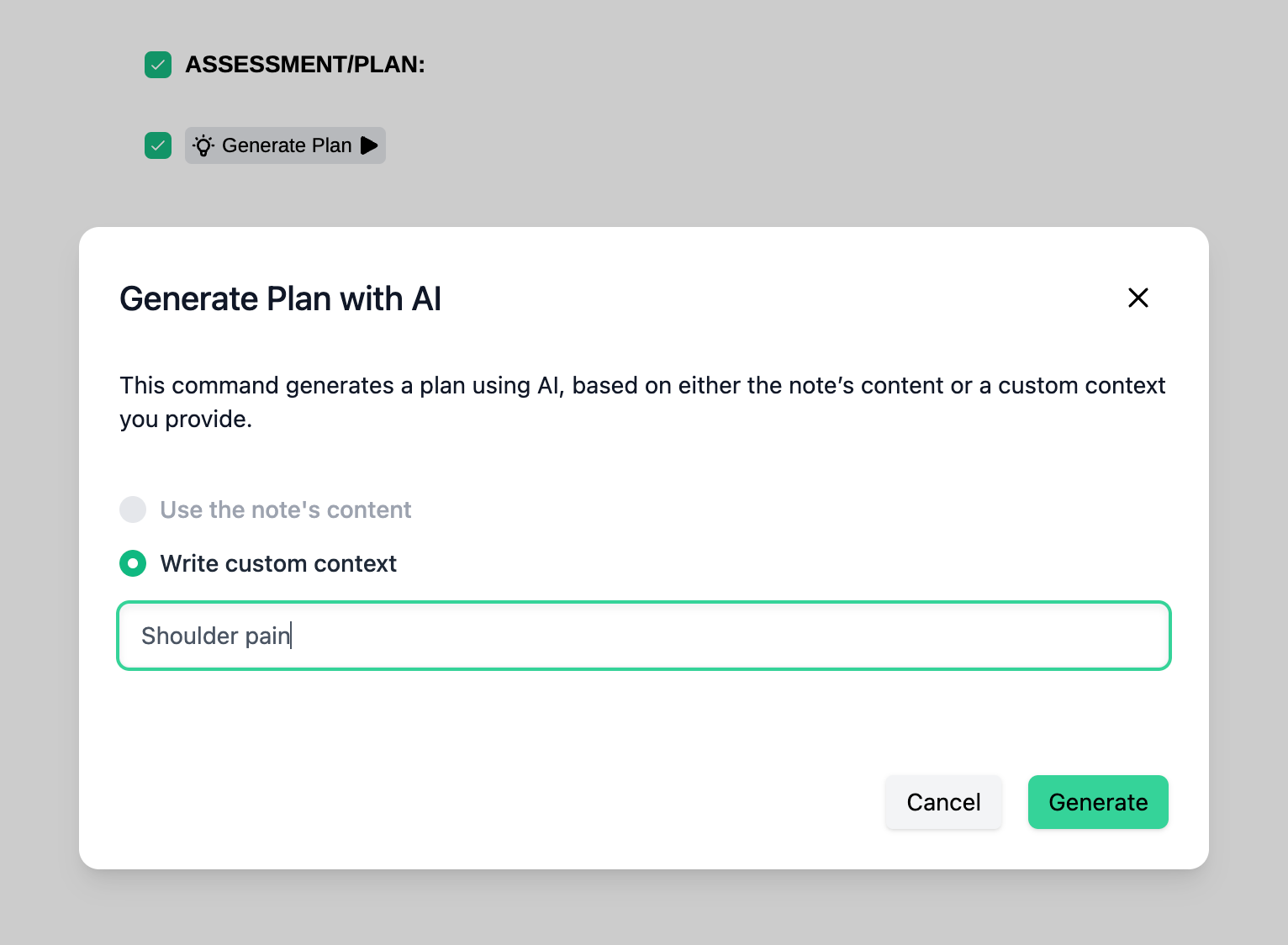1288x945 pixels.
Task: Select the 'Use the note's content' radio button
Action: coord(132,509)
